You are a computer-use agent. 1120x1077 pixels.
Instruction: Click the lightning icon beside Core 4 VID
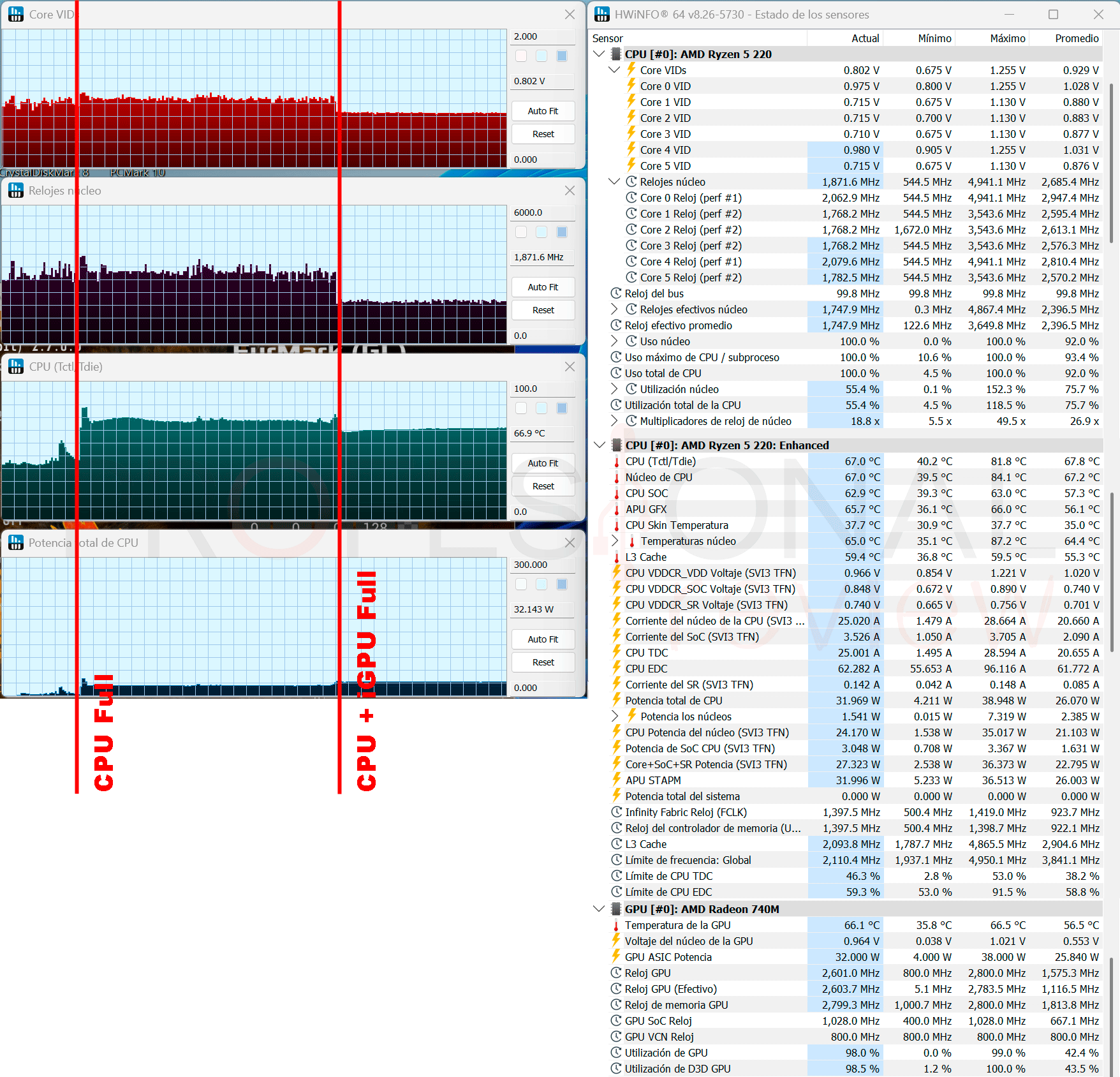(x=631, y=149)
